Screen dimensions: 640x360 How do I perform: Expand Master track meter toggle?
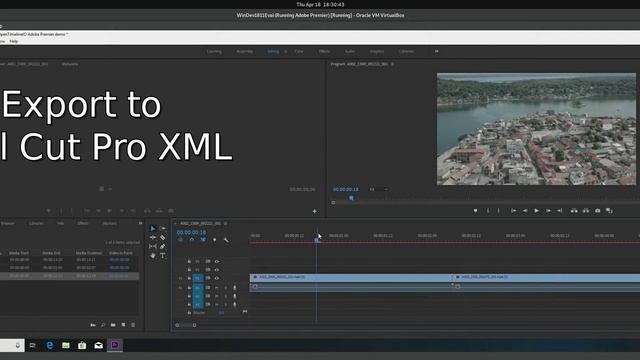[x=245, y=312]
